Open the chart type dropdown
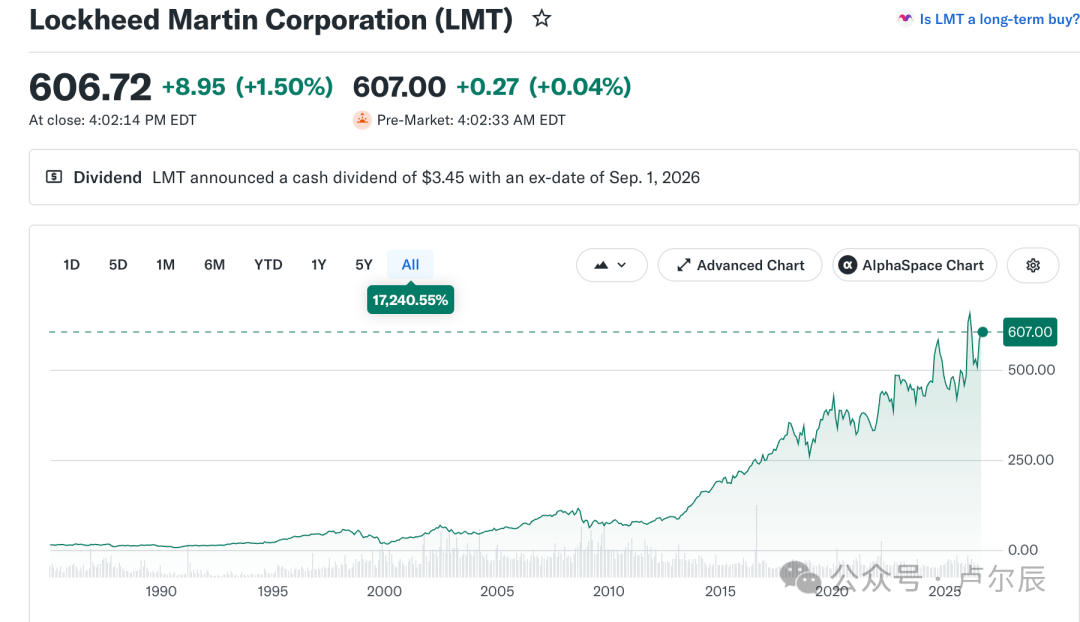1080x622 pixels. tap(612, 265)
